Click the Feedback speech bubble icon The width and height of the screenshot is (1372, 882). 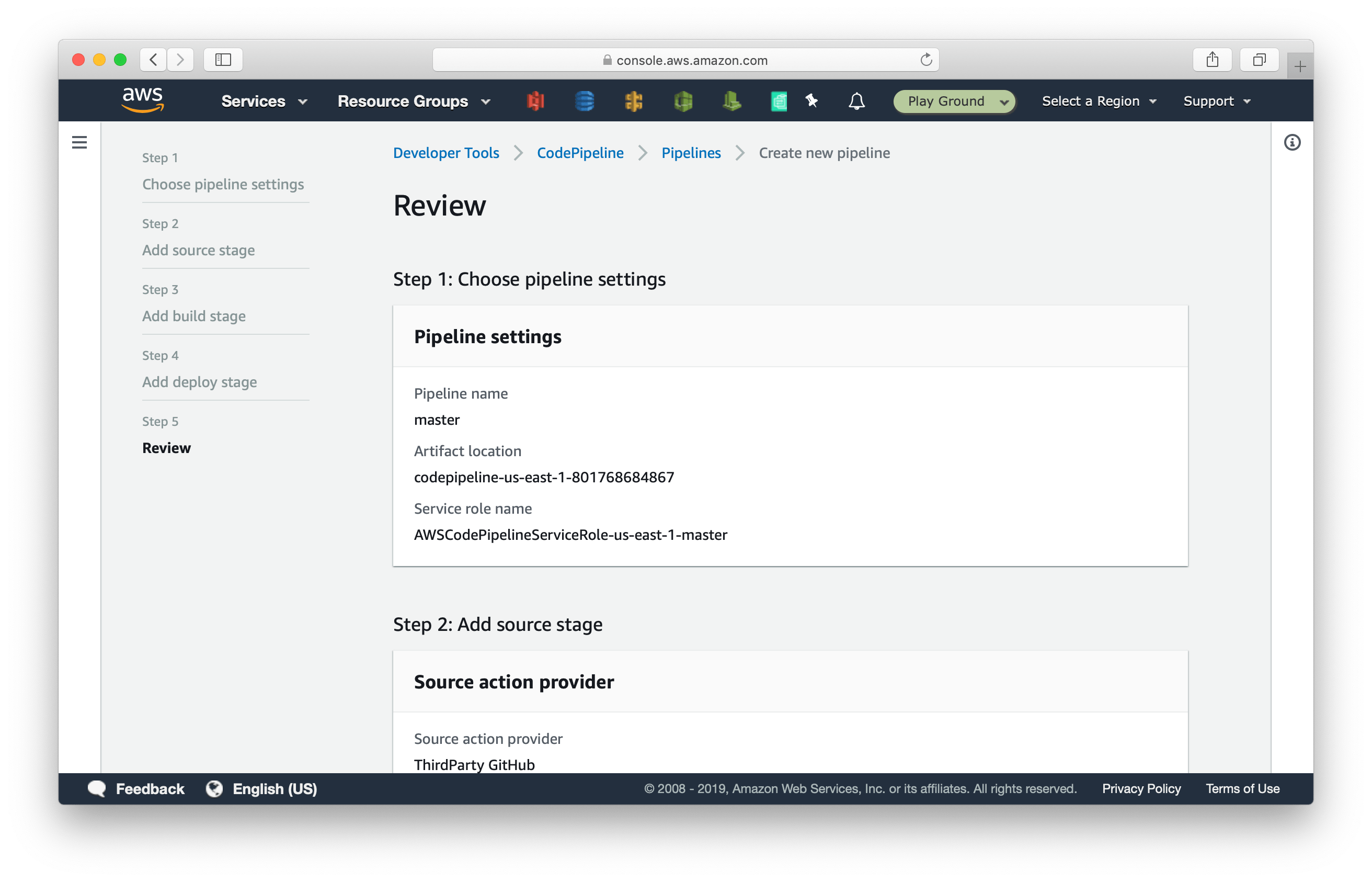coord(98,789)
